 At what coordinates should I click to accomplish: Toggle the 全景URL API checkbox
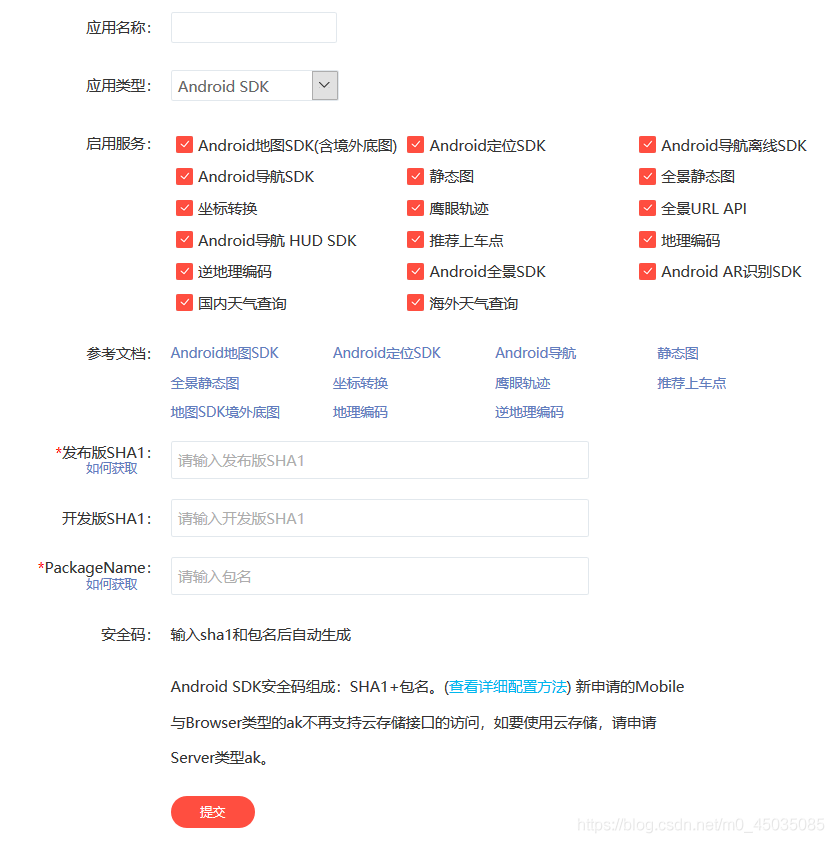click(647, 208)
